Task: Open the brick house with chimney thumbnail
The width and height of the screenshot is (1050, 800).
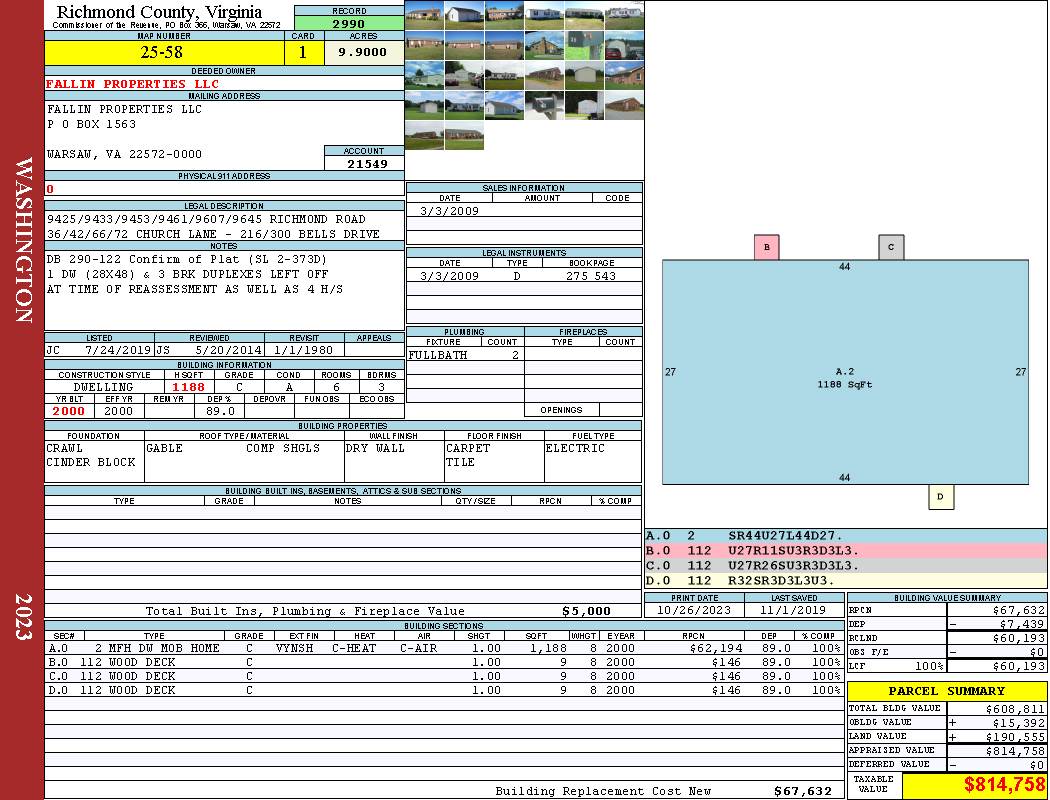Action: (x=544, y=45)
